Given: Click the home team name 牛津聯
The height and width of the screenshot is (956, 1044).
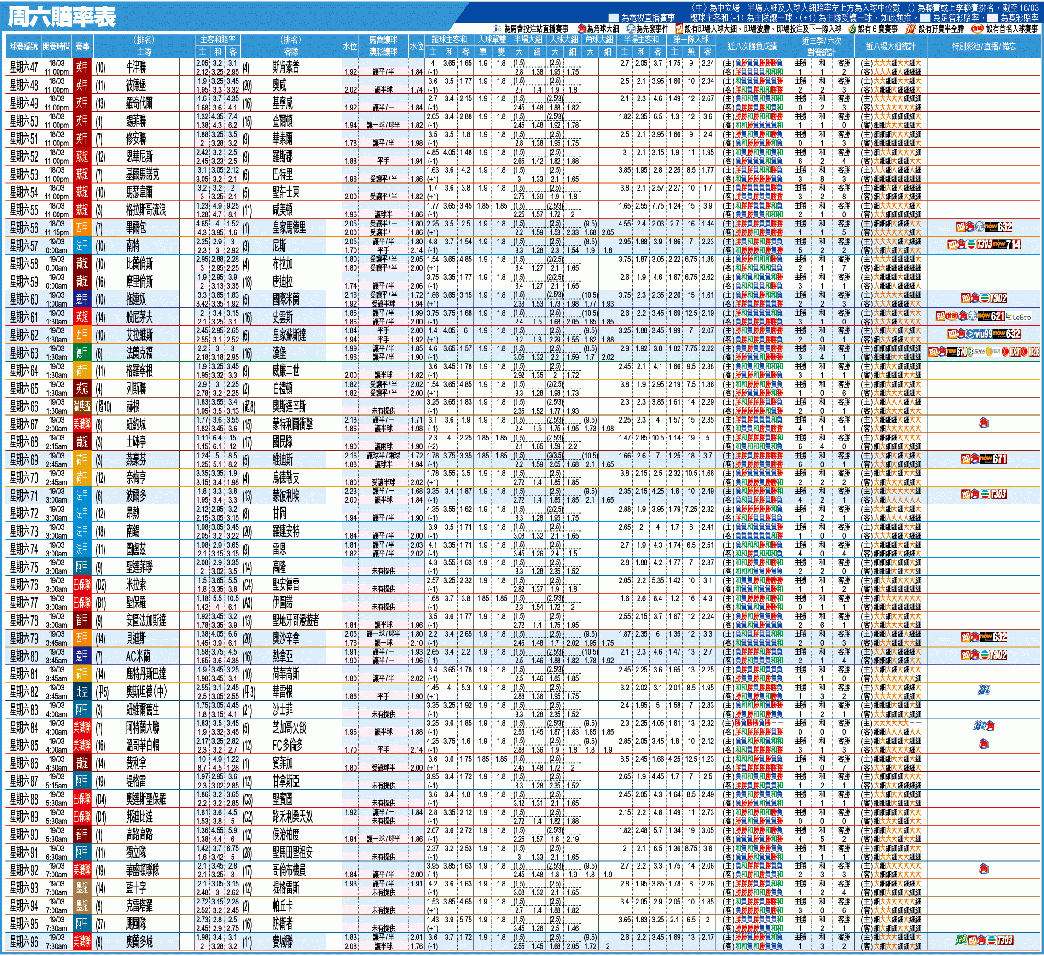Looking at the screenshot, I should click(136, 67).
